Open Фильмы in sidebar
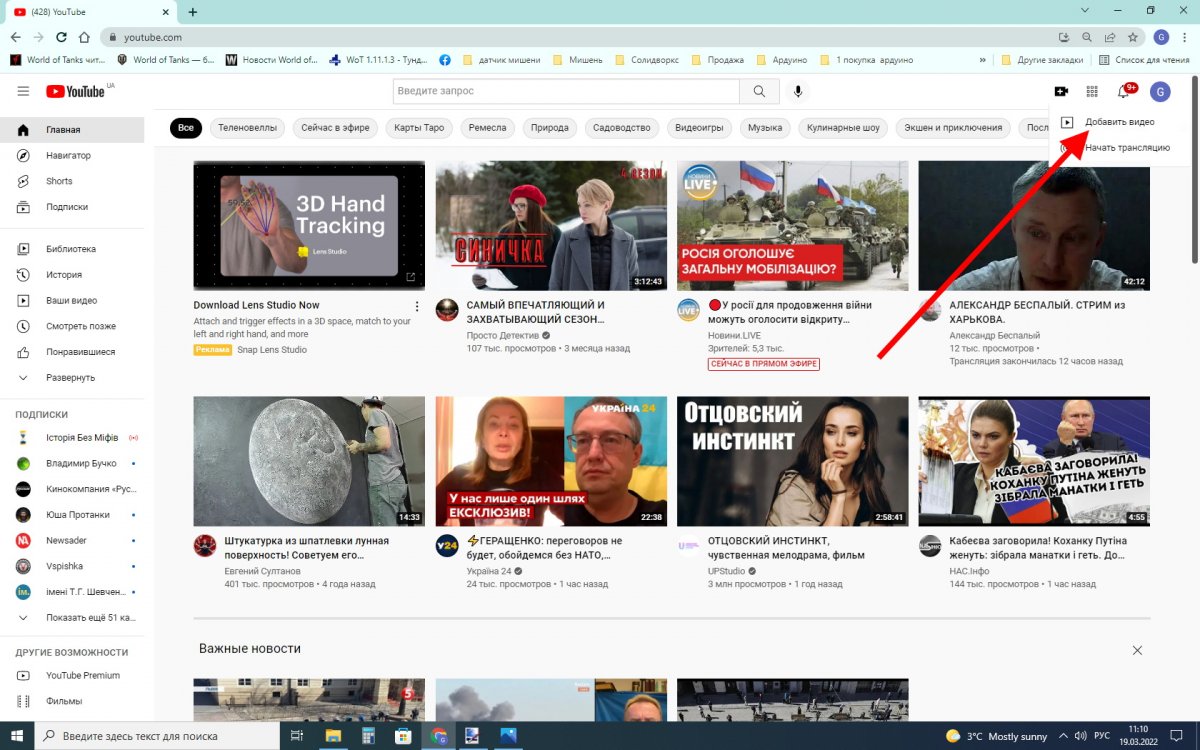Viewport: 1200px width, 750px height. [x=72, y=701]
